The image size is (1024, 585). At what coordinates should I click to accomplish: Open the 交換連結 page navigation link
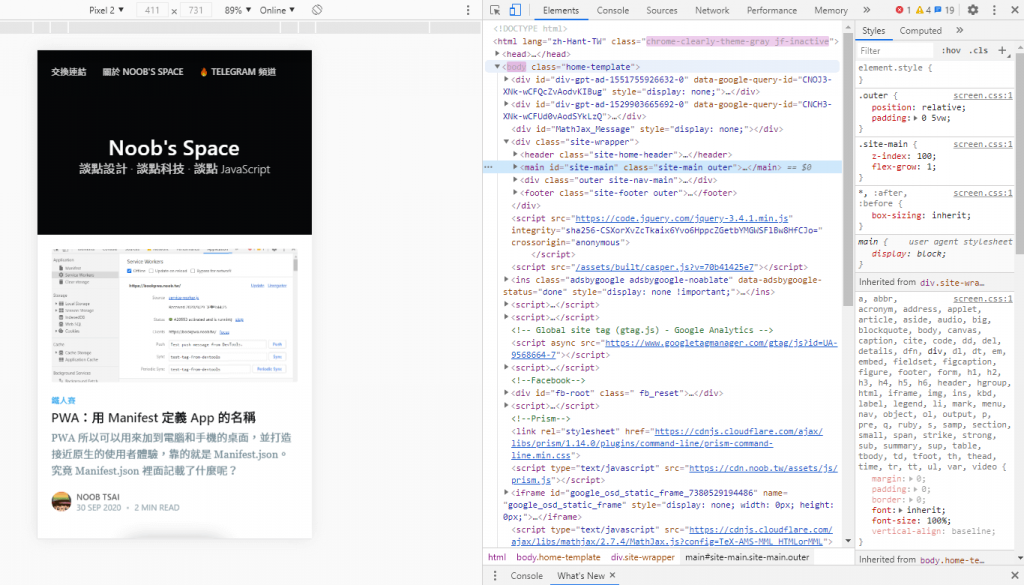[69, 72]
